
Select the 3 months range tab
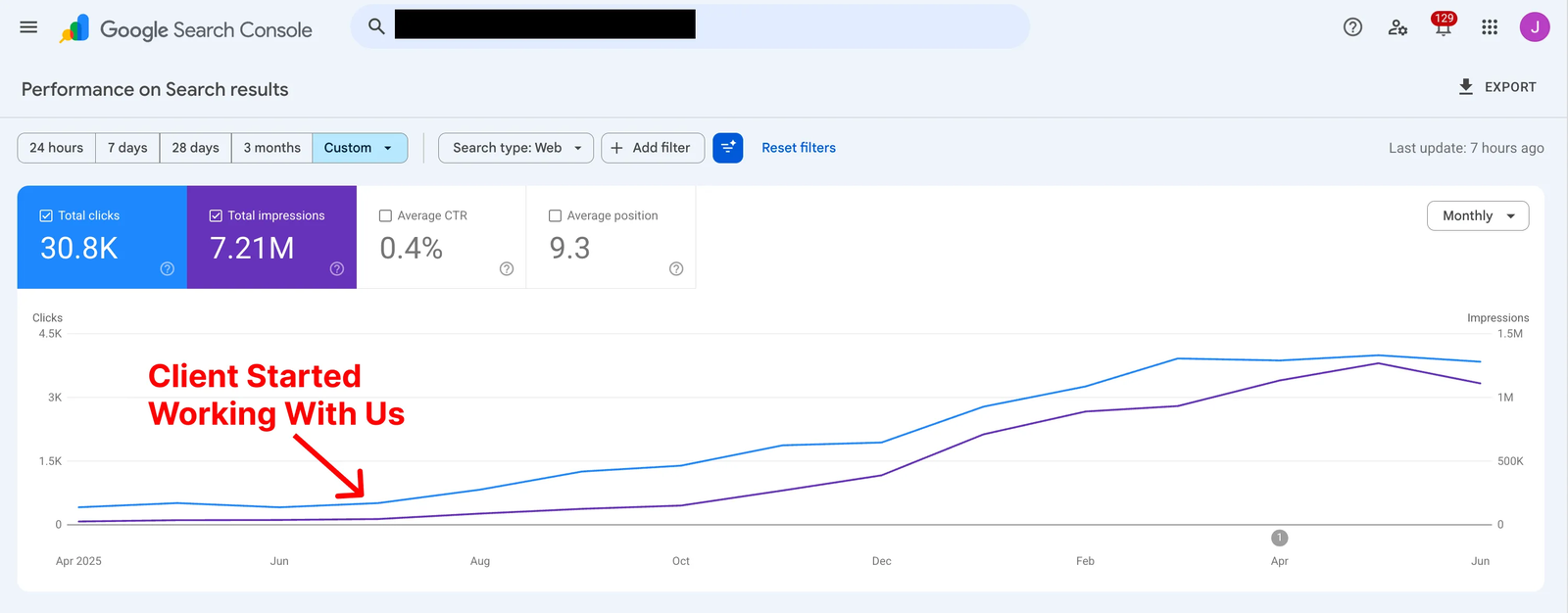[272, 148]
